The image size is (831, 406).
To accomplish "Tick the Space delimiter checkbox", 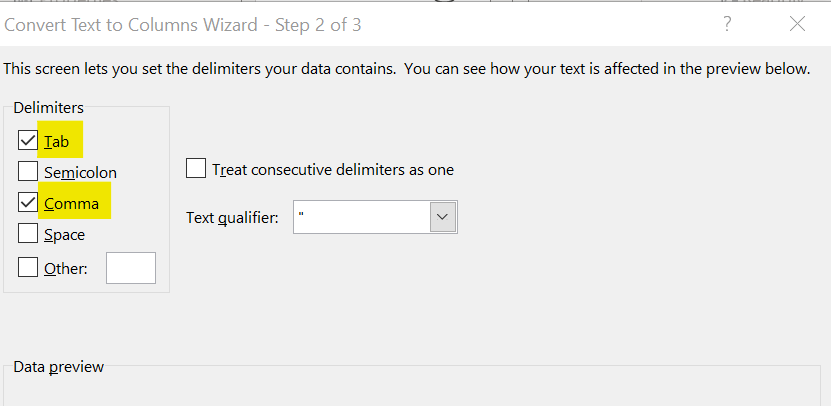I will (x=27, y=235).
